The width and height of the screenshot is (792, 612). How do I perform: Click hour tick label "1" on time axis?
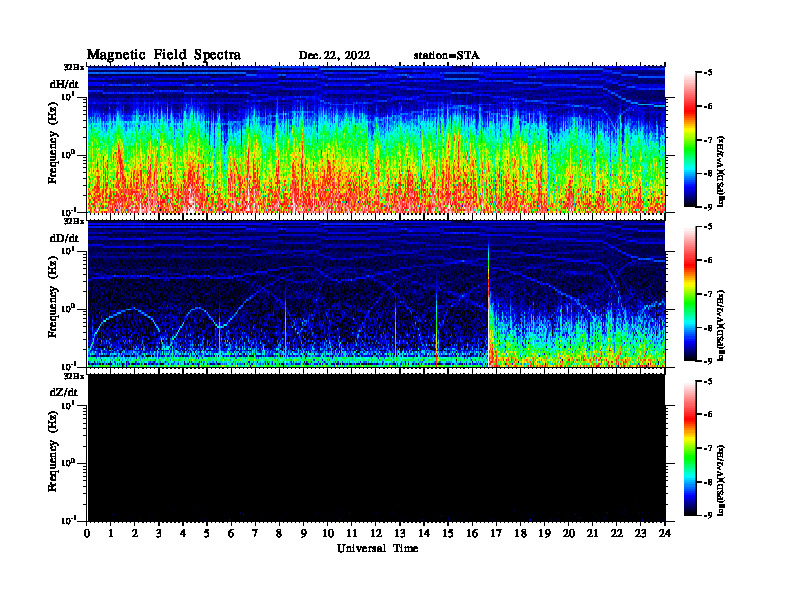[111, 534]
